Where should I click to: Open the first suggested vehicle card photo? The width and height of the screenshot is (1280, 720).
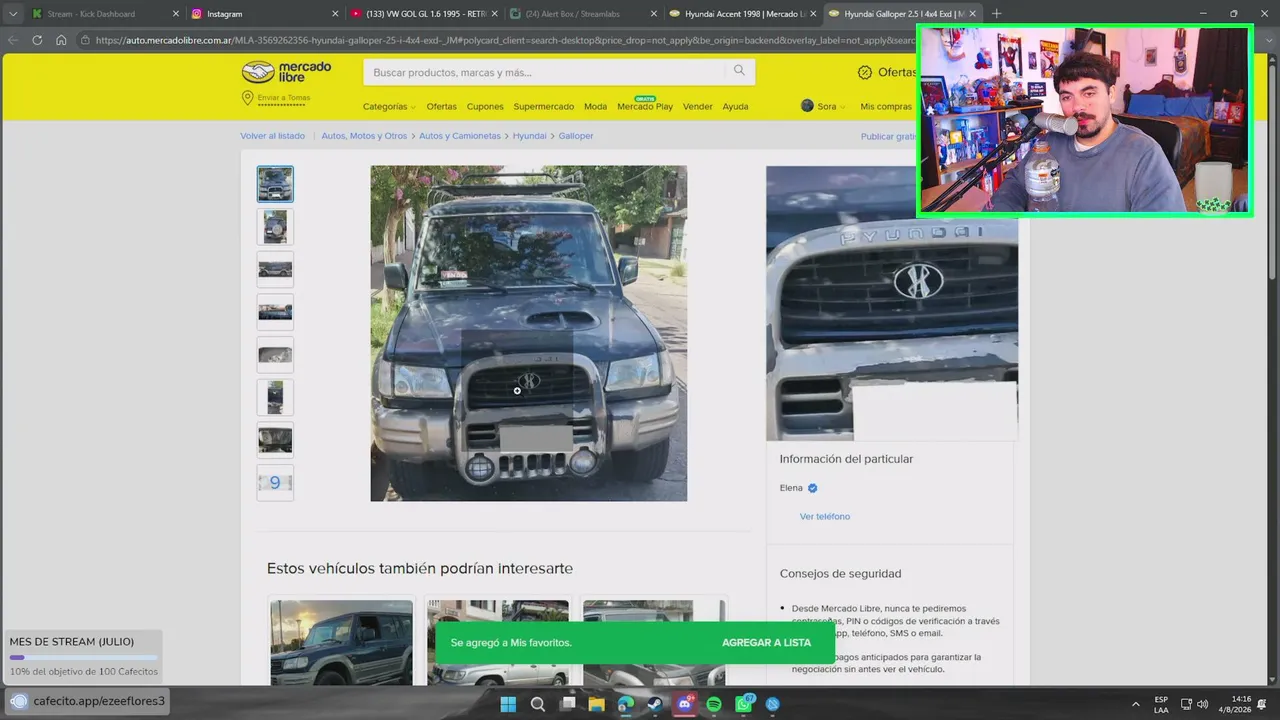[341, 642]
